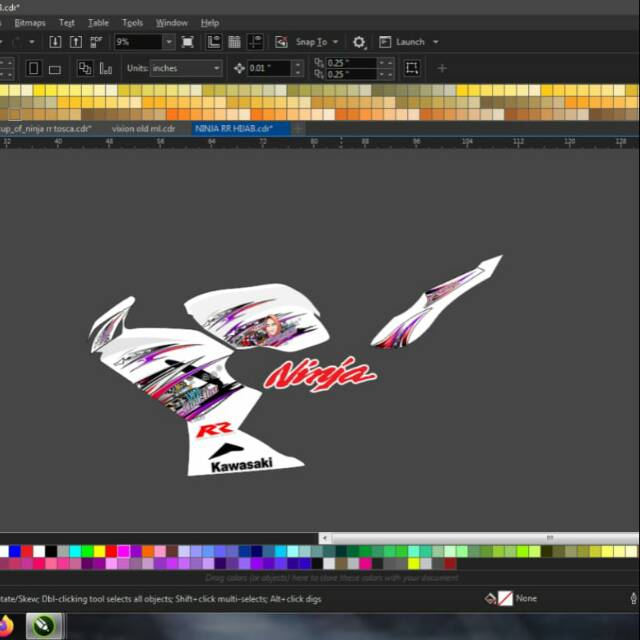Pick the magenta swatch in bottom palette
The height and width of the screenshot is (640, 640).
[x=124, y=551]
